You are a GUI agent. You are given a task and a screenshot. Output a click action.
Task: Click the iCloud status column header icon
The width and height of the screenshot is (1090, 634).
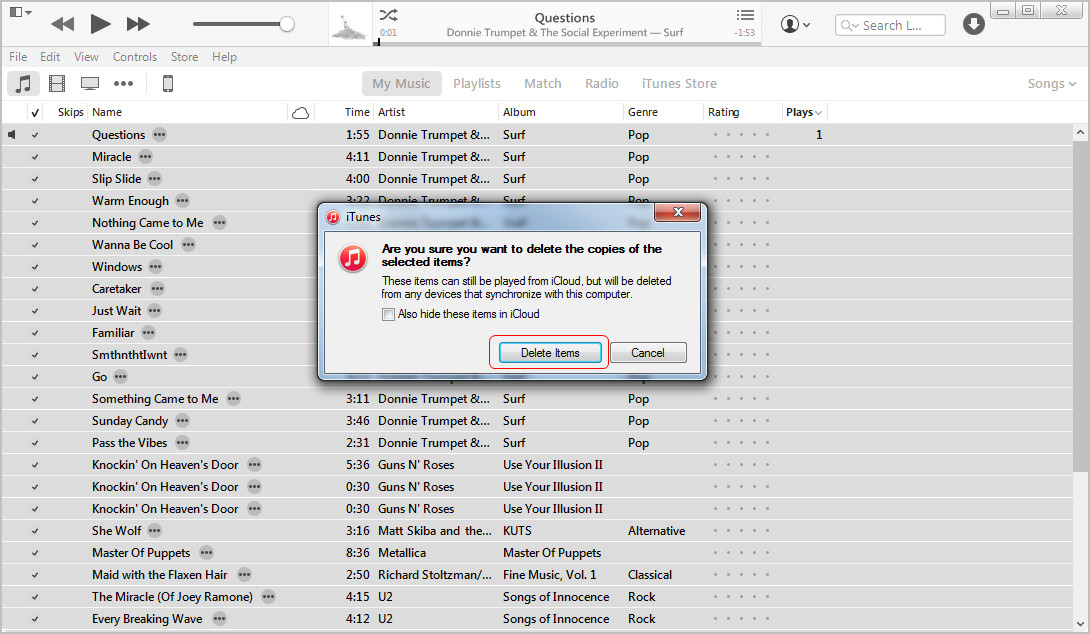click(300, 113)
